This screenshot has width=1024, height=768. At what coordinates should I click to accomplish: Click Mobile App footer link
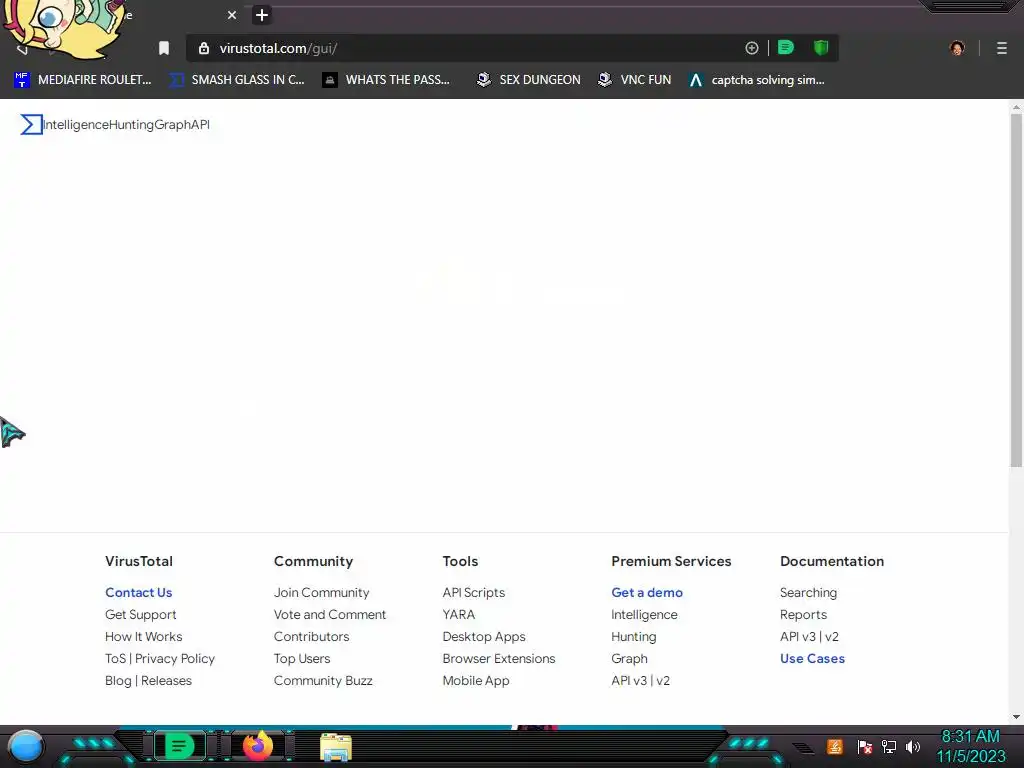[476, 680]
